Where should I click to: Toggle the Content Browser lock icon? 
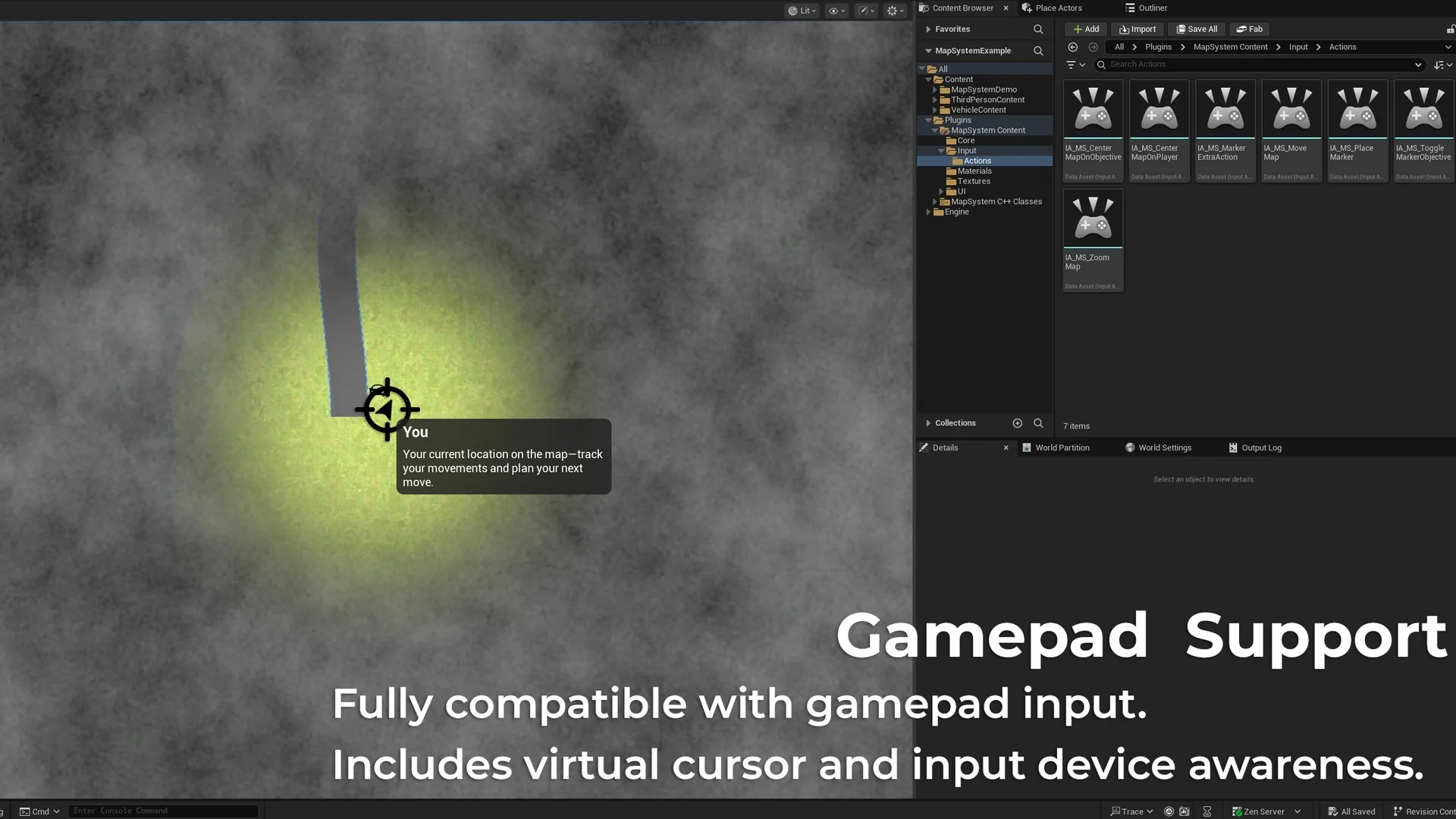click(1450, 29)
